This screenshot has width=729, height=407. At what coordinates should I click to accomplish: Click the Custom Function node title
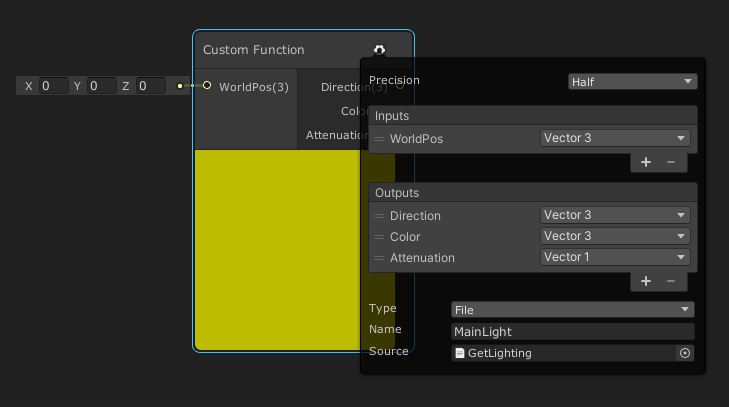click(x=254, y=50)
